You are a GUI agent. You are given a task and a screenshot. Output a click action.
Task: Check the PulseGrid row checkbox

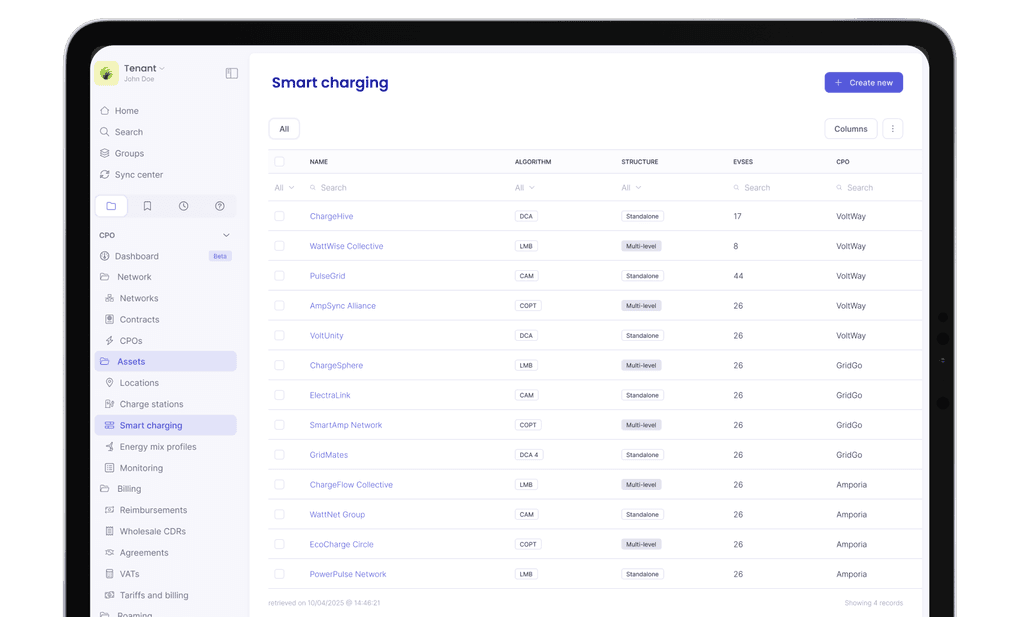coord(280,276)
